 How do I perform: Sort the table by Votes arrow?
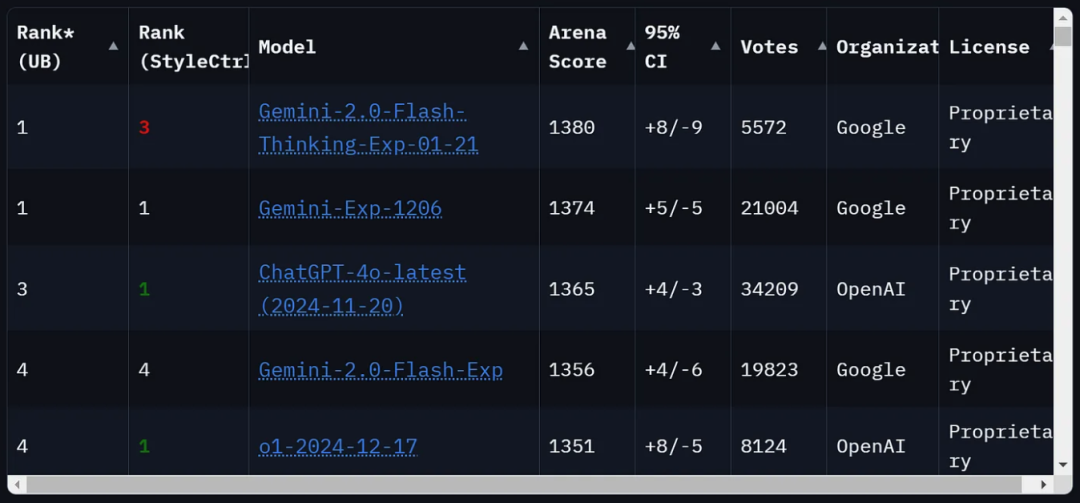822,46
